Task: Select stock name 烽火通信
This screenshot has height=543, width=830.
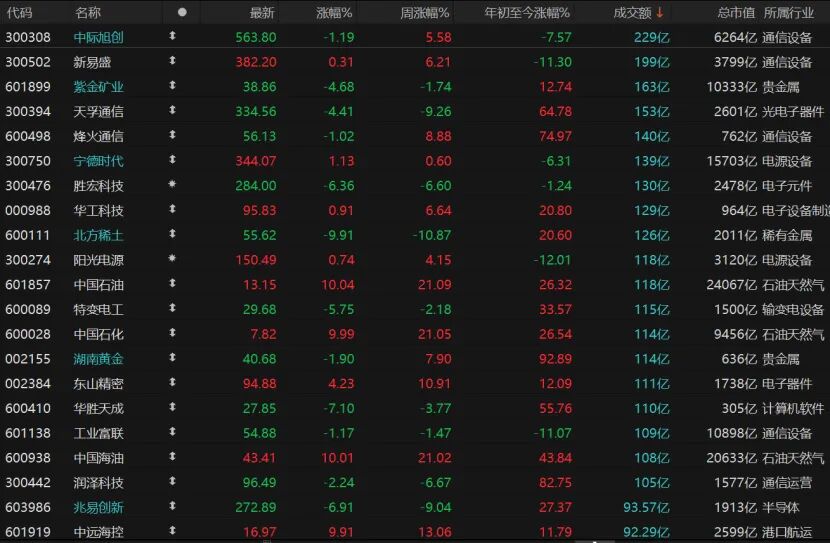Action: (x=98, y=137)
